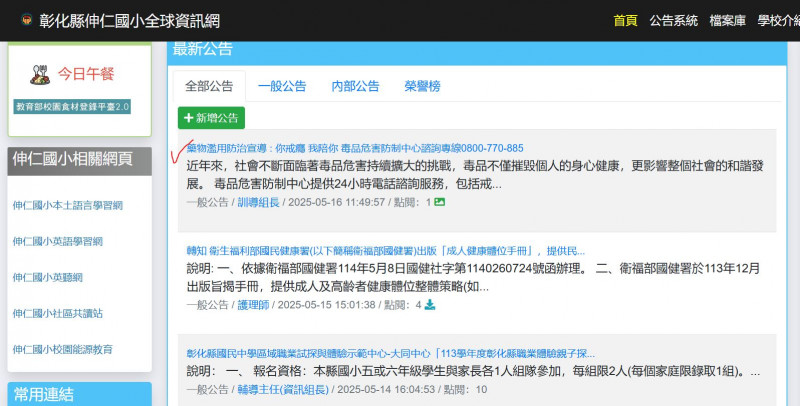Open 伸仁國小英語學習網 link
800x406 pixels.
tap(58, 241)
